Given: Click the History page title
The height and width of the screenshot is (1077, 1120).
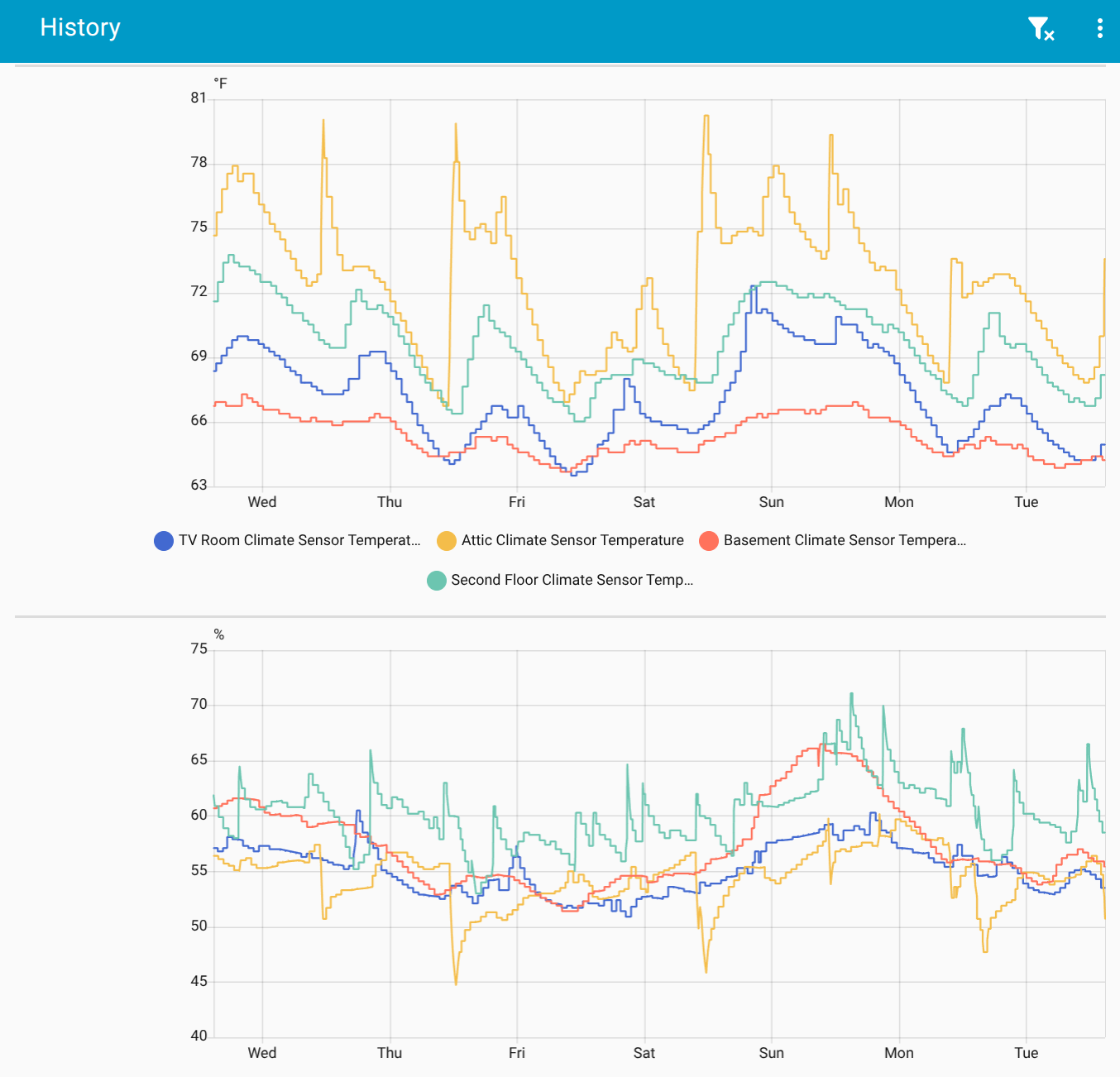Looking at the screenshot, I should tap(80, 27).
